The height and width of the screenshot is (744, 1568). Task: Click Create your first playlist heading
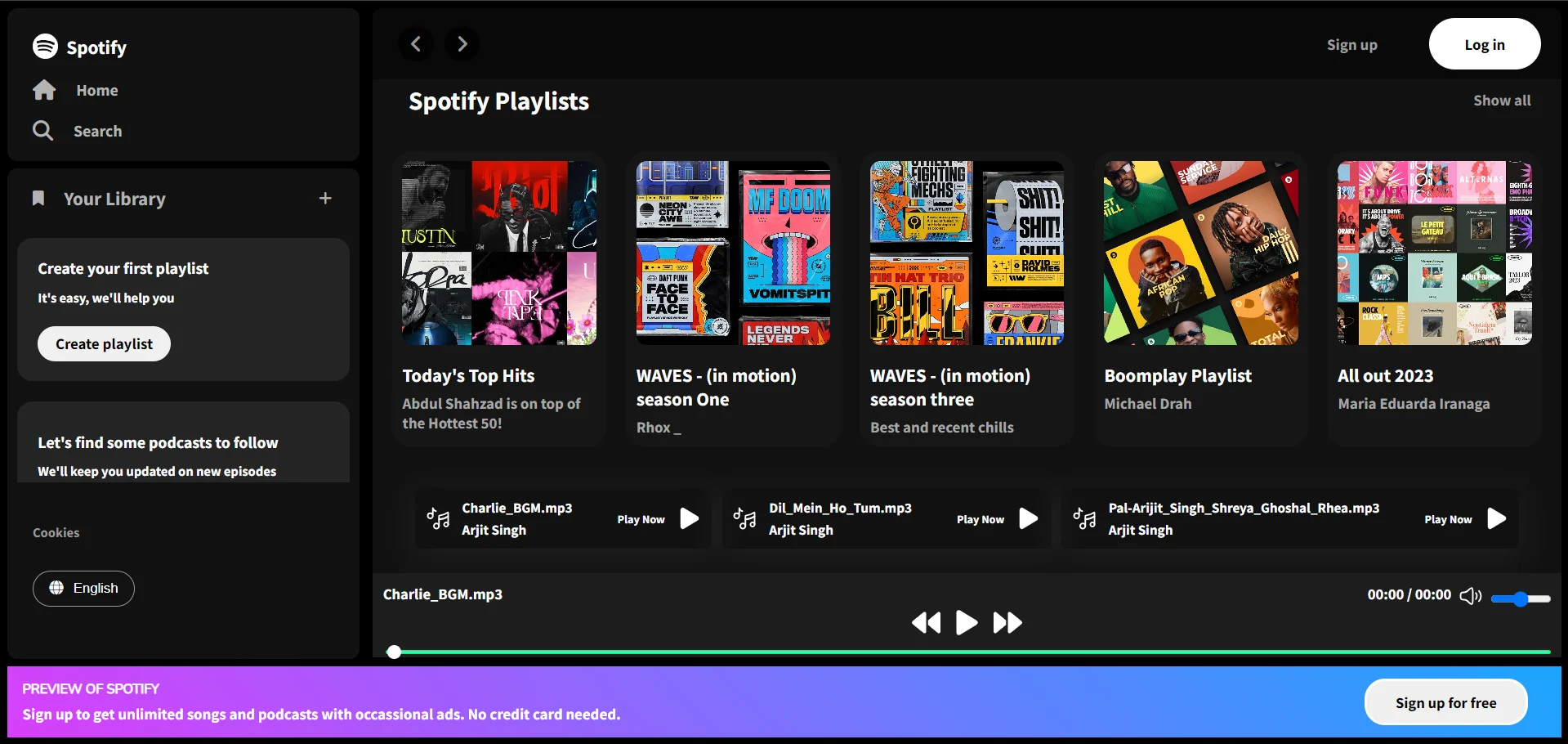coord(123,268)
